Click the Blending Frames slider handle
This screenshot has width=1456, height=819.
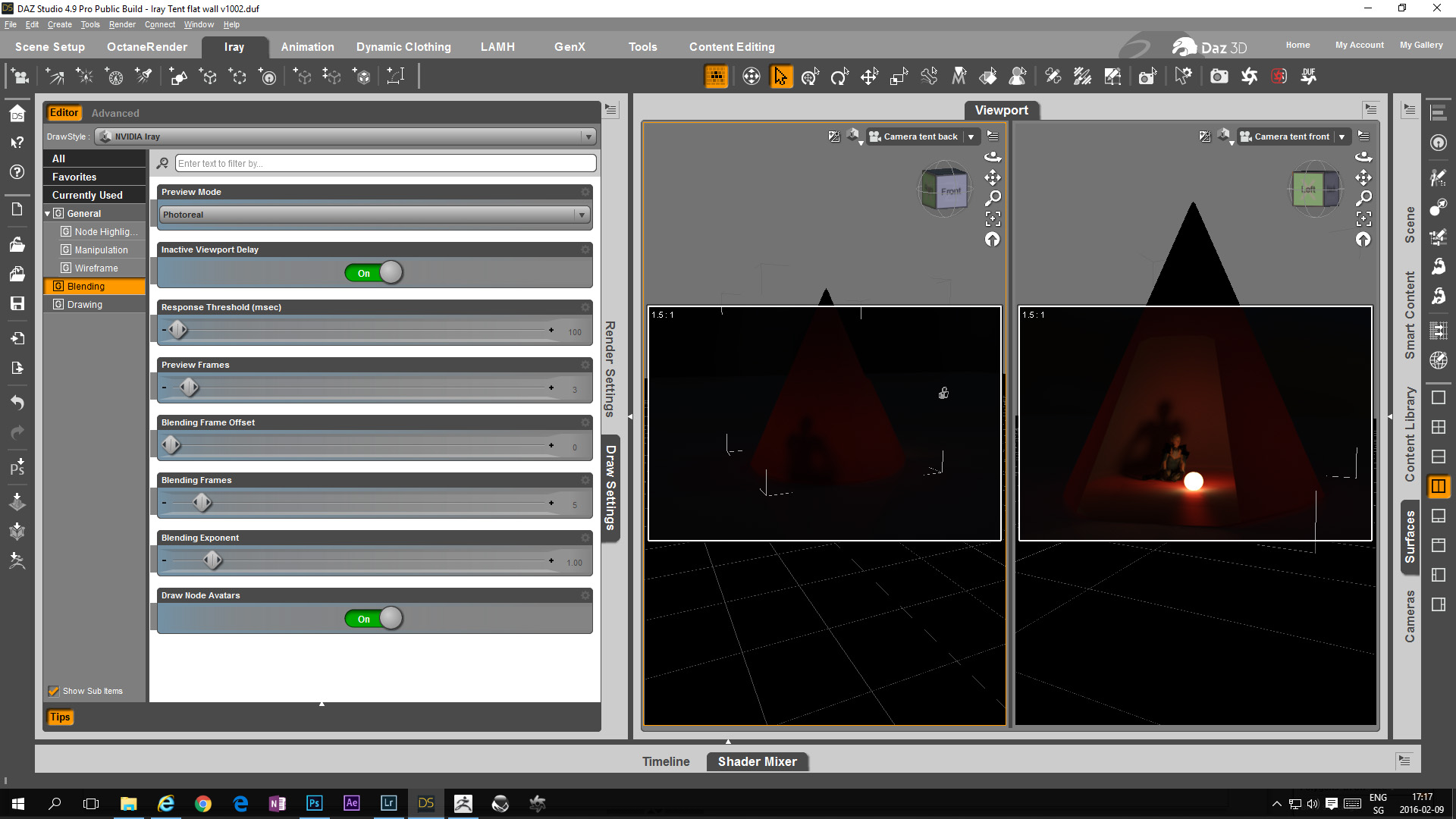click(202, 503)
